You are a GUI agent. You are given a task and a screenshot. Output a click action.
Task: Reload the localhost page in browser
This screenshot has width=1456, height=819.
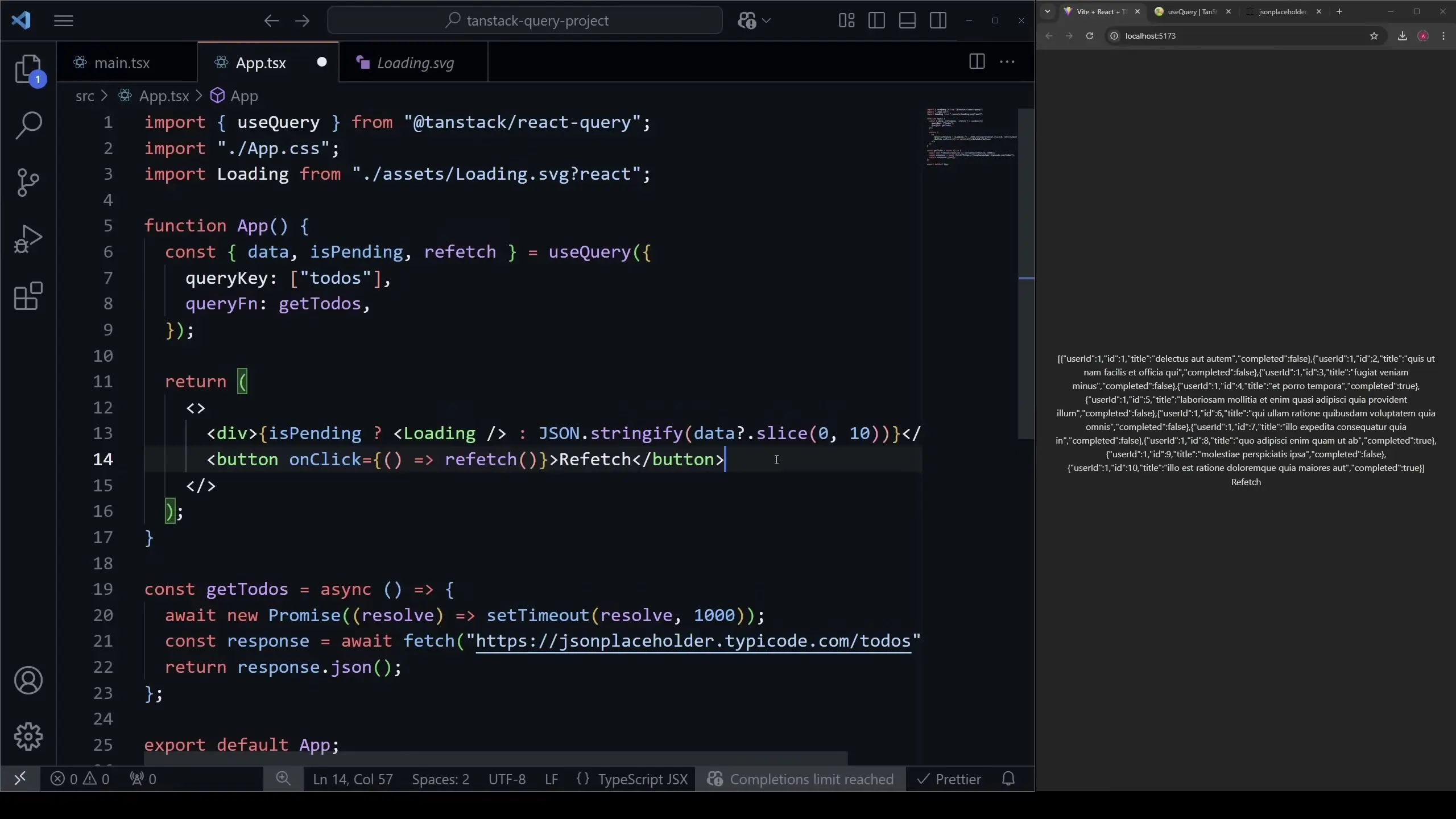click(x=1089, y=36)
